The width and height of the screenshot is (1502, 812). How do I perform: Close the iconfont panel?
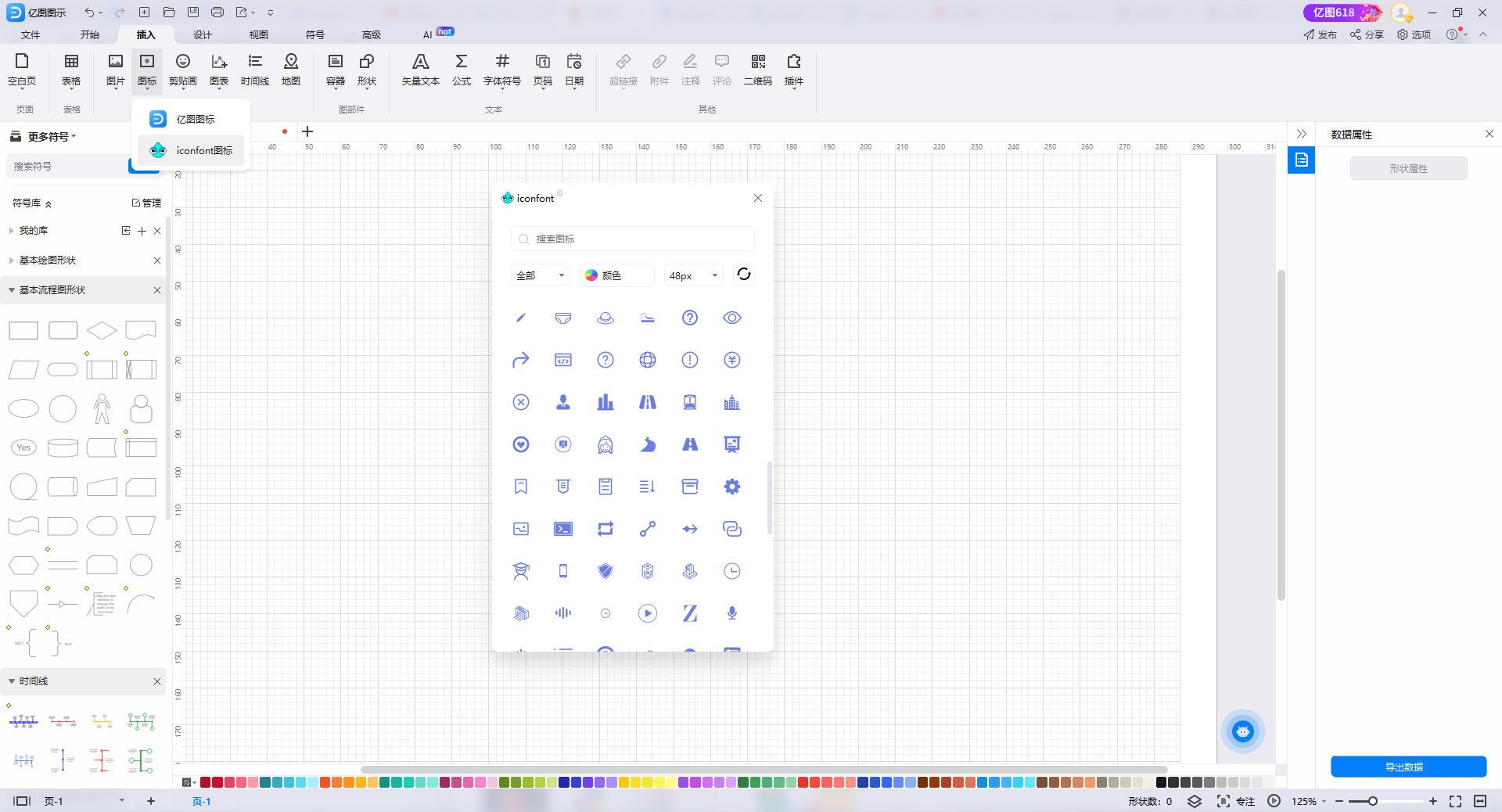coord(758,198)
